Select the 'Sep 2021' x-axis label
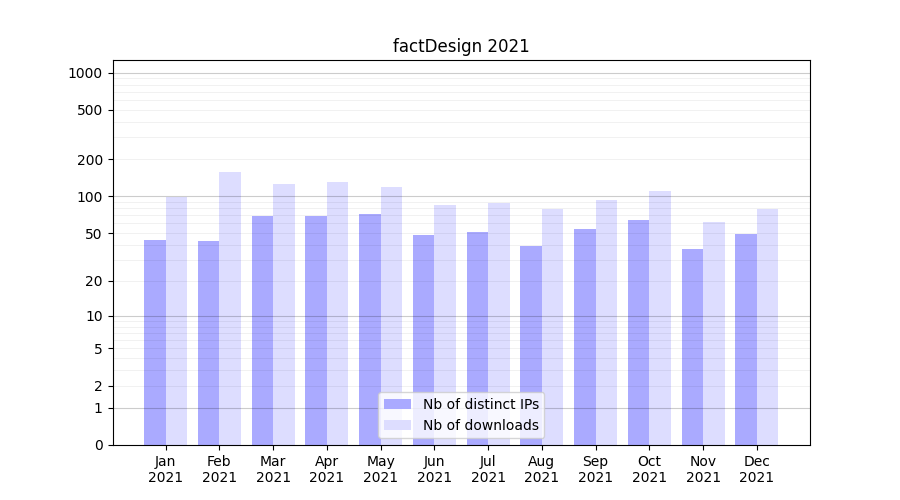The height and width of the screenshot is (500, 900). [x=595, y=469]
